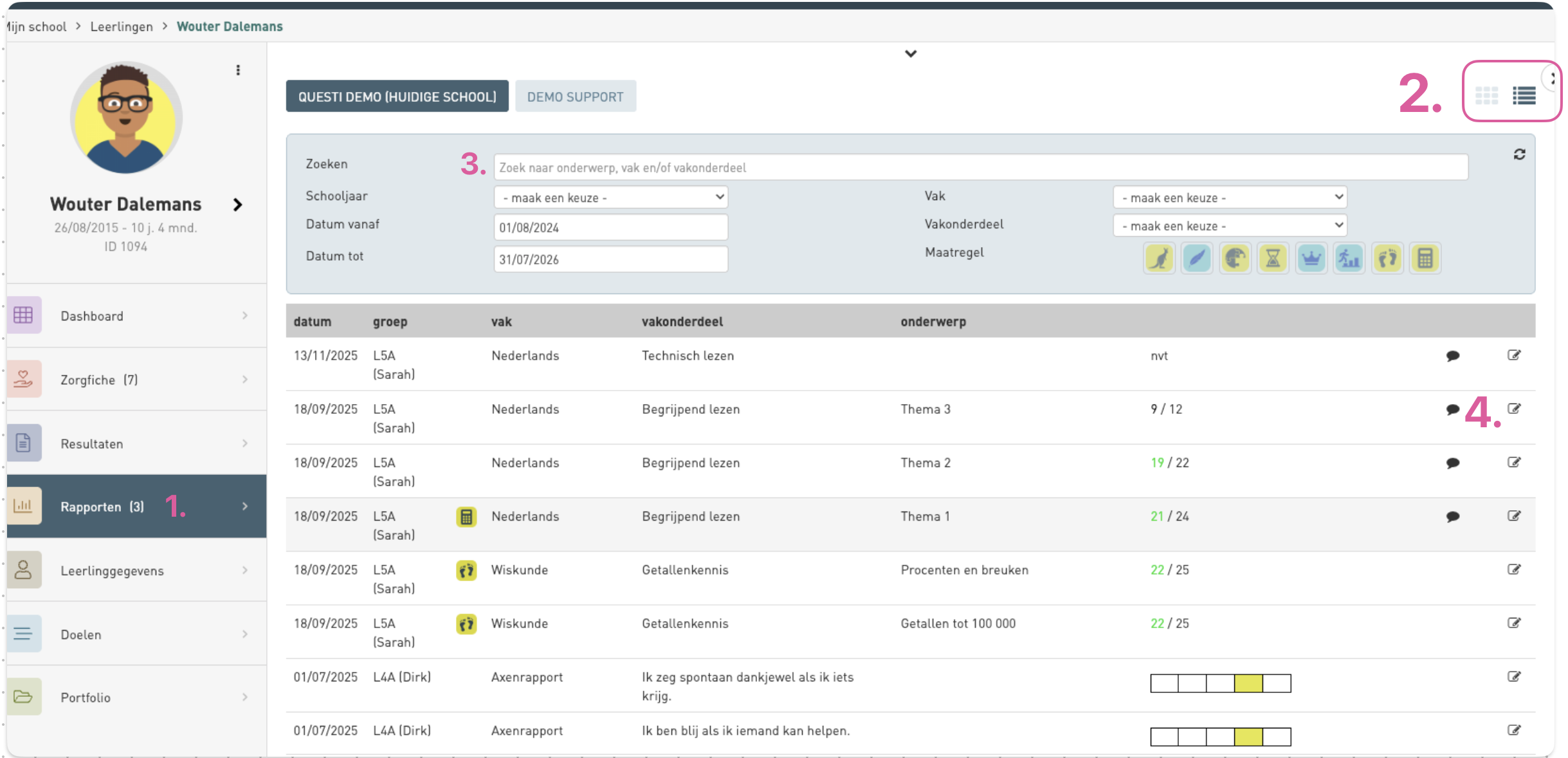Open the student three-dot options menu
This screenshot has height=758, width=1568.
(238, 70)
